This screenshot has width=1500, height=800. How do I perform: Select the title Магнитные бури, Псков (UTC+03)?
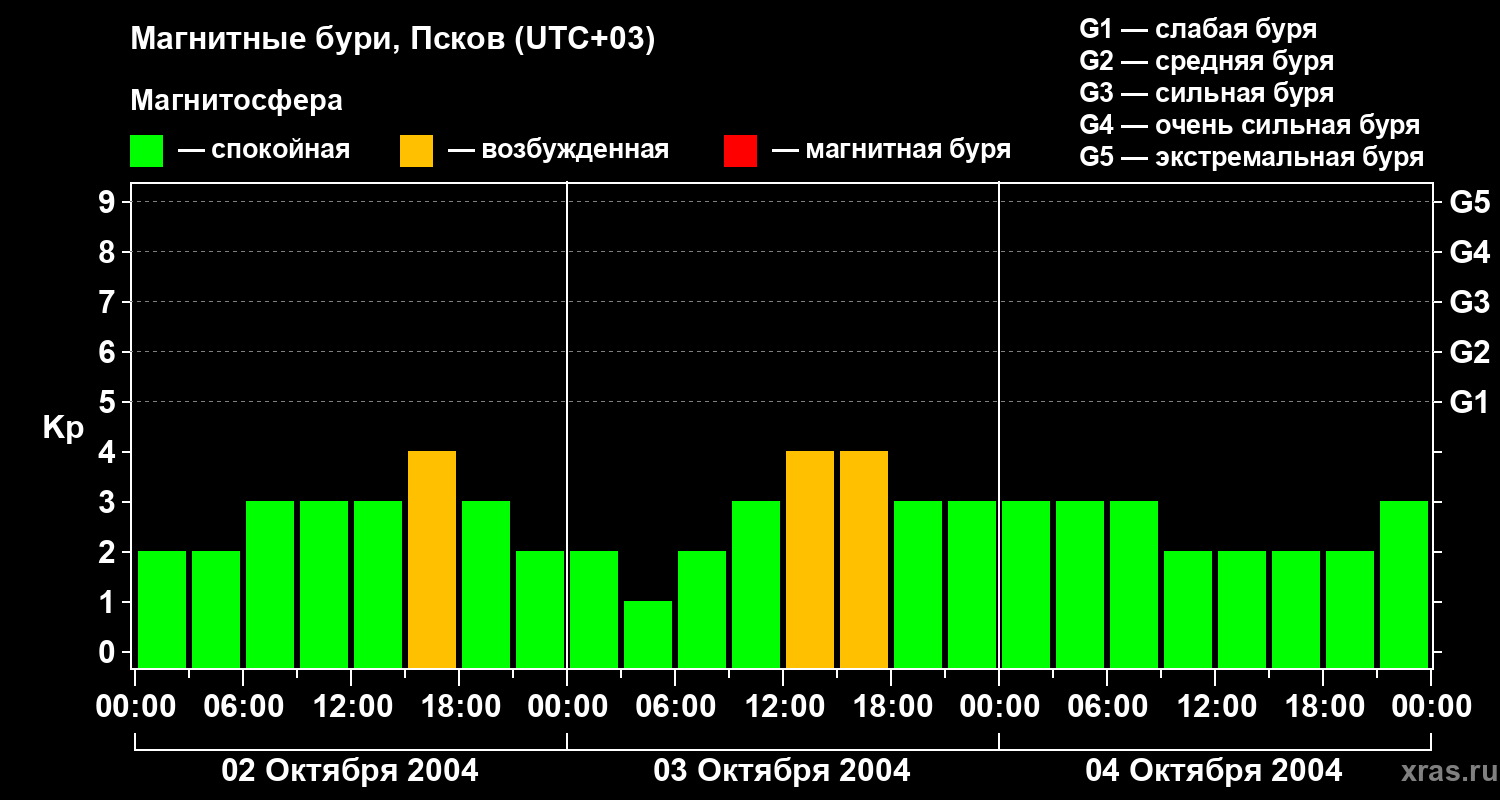click(393, 41)
